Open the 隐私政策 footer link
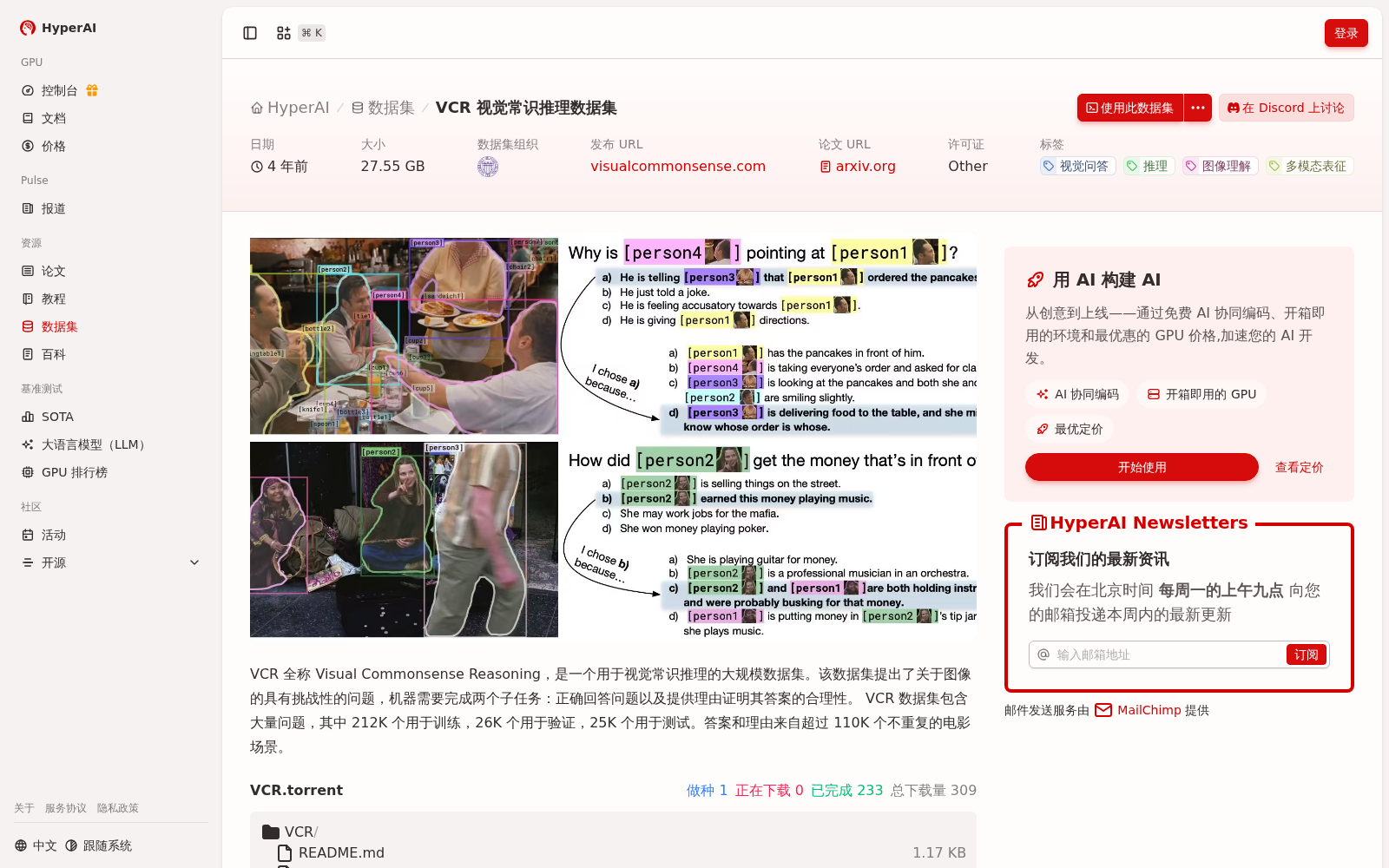Viewport: 1389px width, 868px height. (x=118, y=808)
